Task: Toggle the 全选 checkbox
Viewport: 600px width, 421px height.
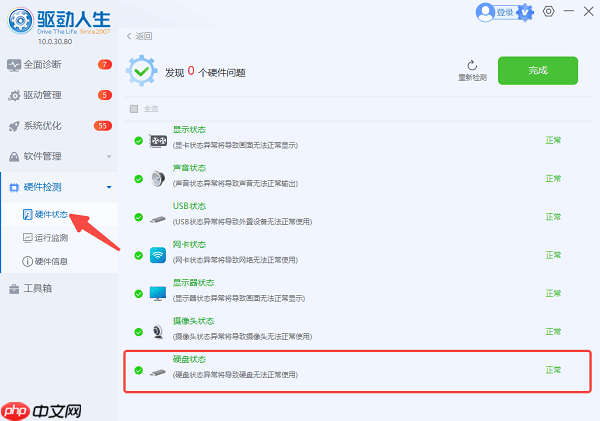Action: [134, 108]
